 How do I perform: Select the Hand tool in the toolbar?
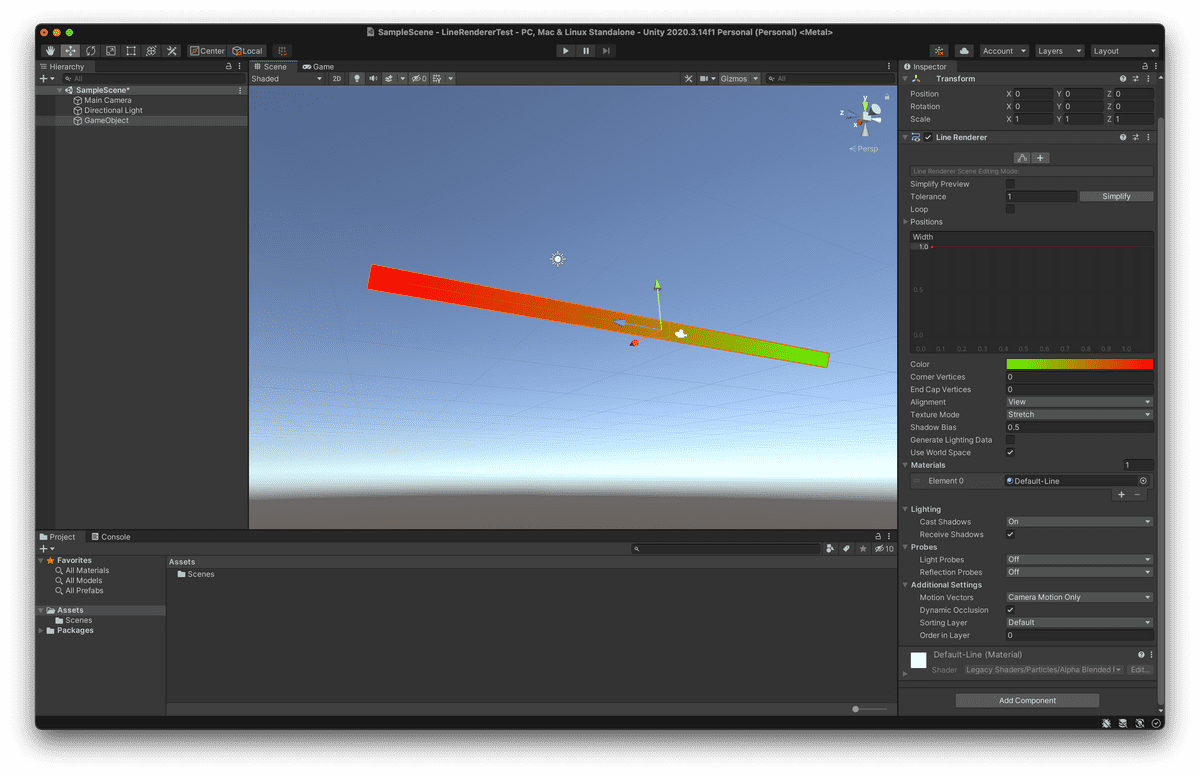50,51
